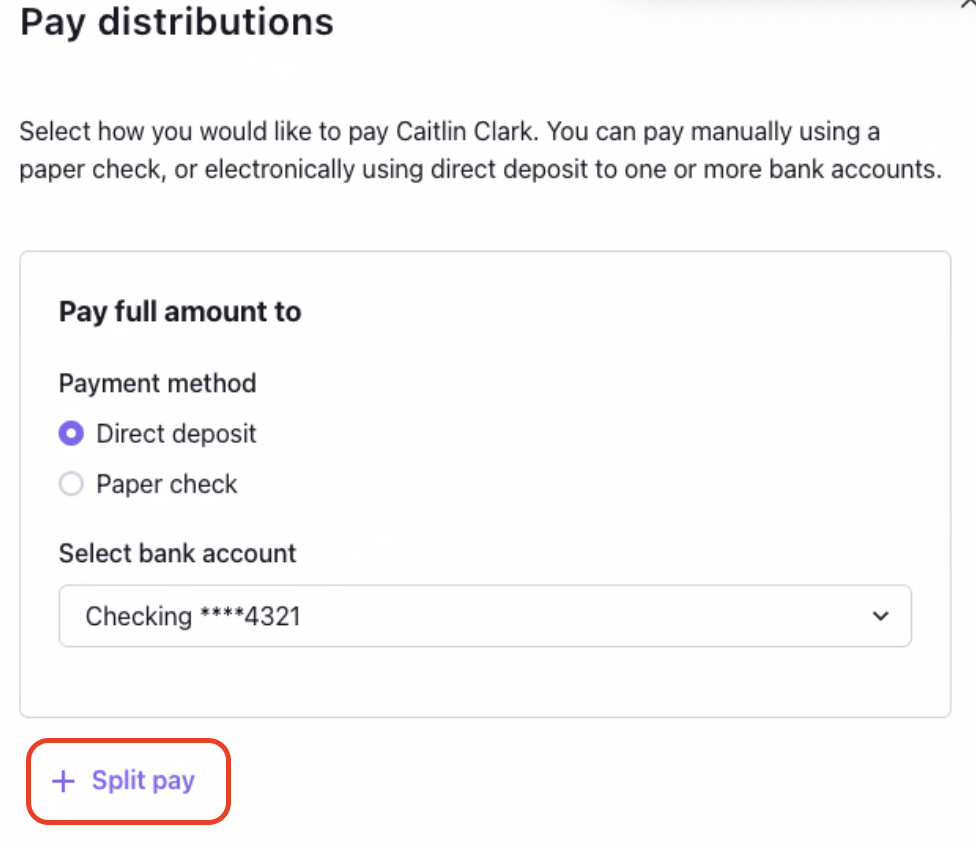Image resolution: width=976 pixels, height=848 pixels.
Task: Choose the Paper check radio button
Action: coord(71,485)
